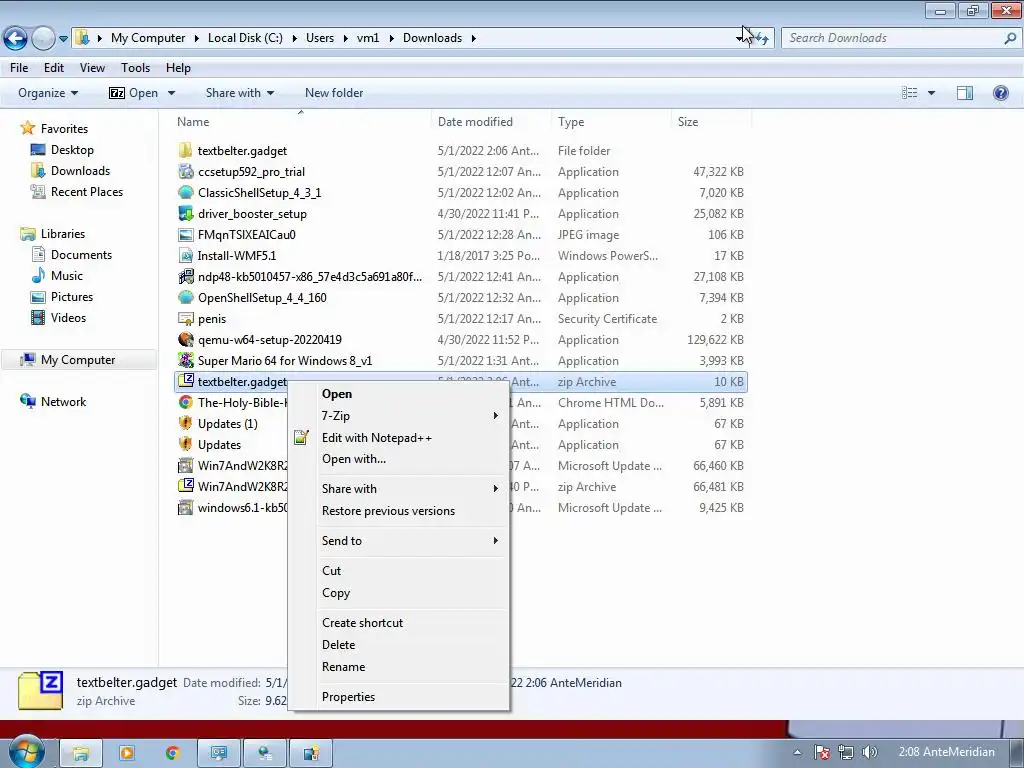Select driver_booster_setup file icon
This screenshot has height=768, width=1024.
[x=185, y=214]
